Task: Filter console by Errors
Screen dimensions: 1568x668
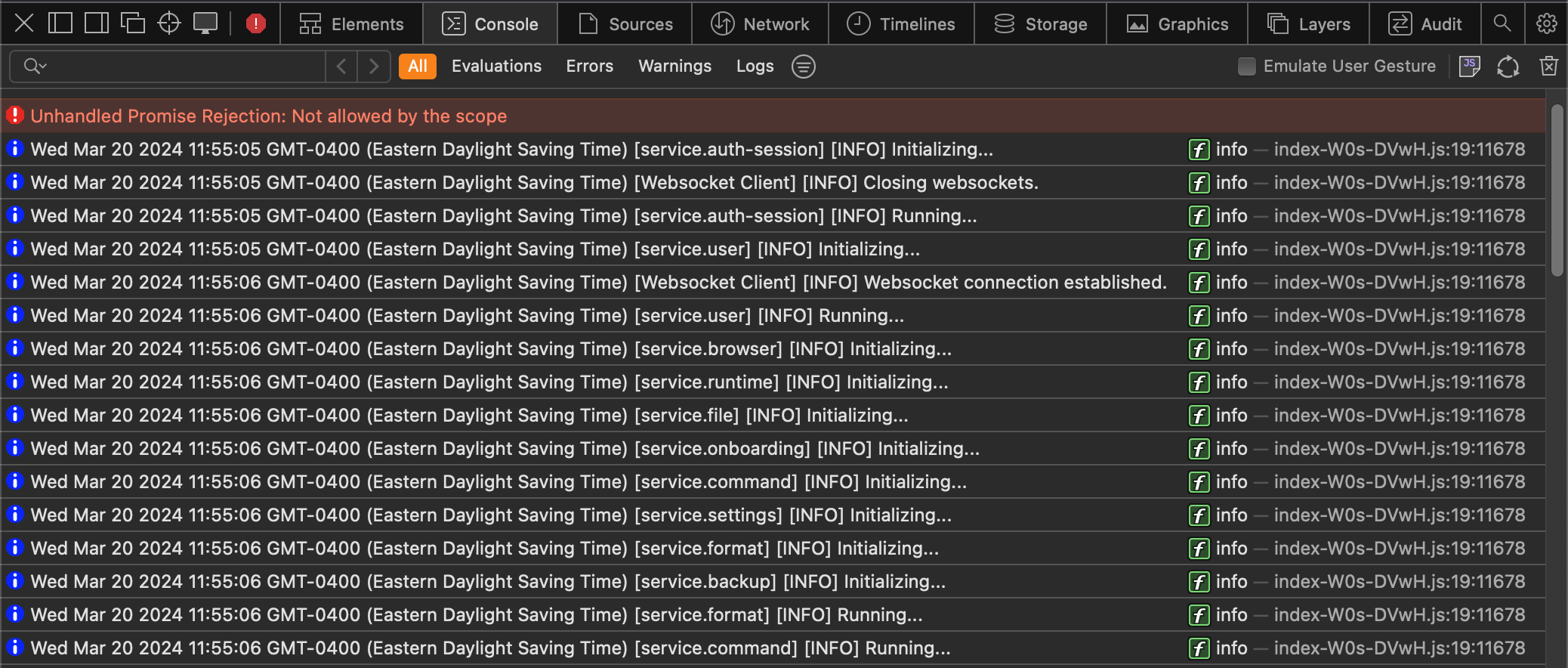Action: point(590,66)
